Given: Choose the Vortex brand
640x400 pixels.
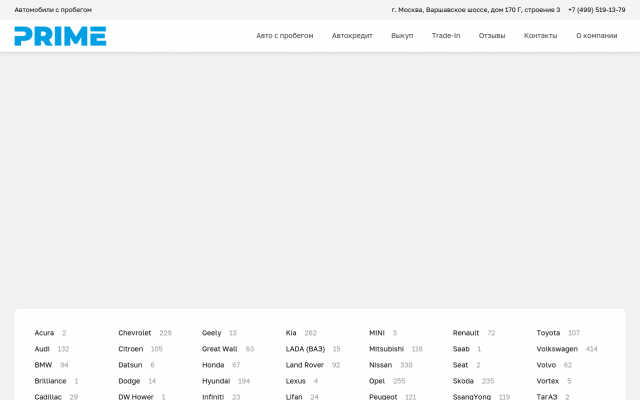Looking at the screenshot, I should coord(548,380).
